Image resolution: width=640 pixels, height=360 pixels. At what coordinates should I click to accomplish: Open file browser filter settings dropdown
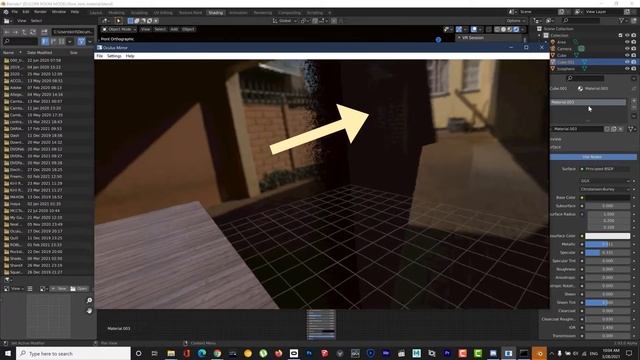coord(90,41)
